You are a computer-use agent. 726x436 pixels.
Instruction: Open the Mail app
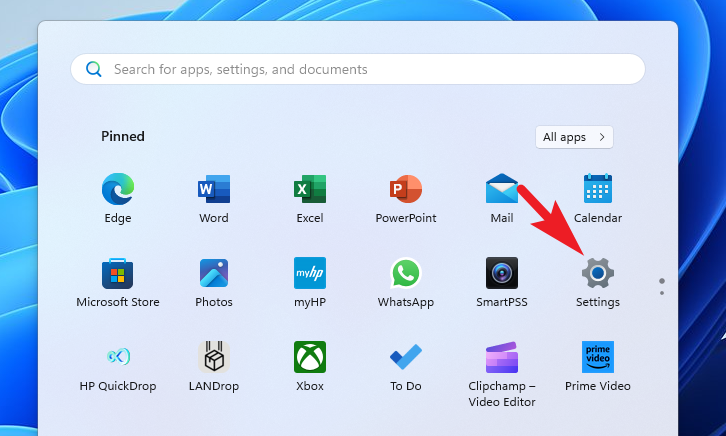(x=501, y=189)
